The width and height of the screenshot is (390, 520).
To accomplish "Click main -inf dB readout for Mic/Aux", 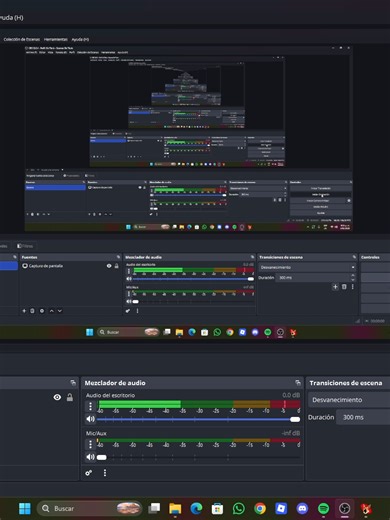I will click(291, 433).
